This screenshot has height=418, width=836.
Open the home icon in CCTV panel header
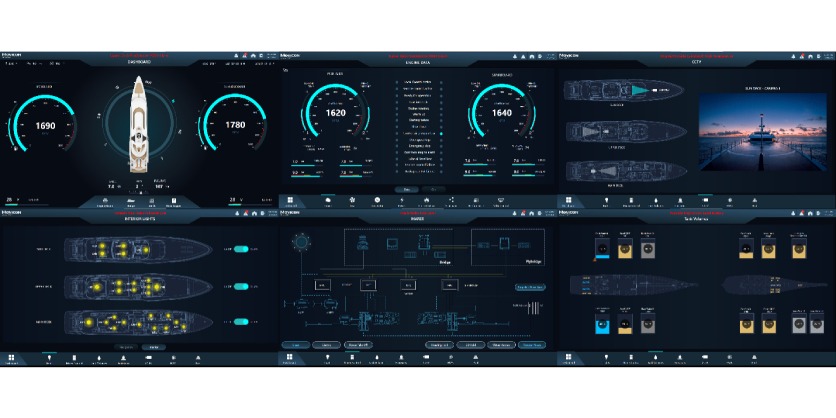coord(811,56)
